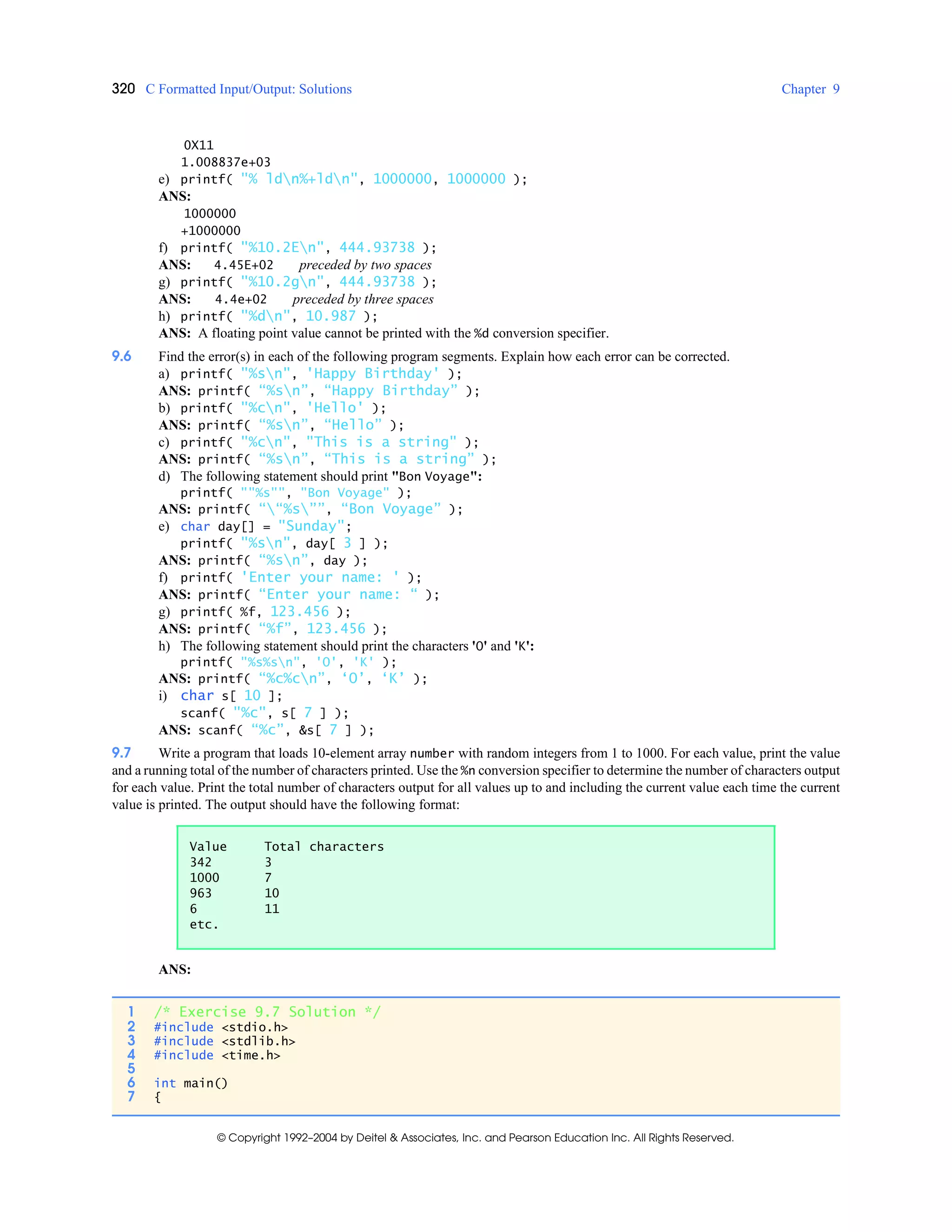952x1232 pixels.
Task: Click the line '#include <stdlib.h>'
Action: coord(225,1041)
